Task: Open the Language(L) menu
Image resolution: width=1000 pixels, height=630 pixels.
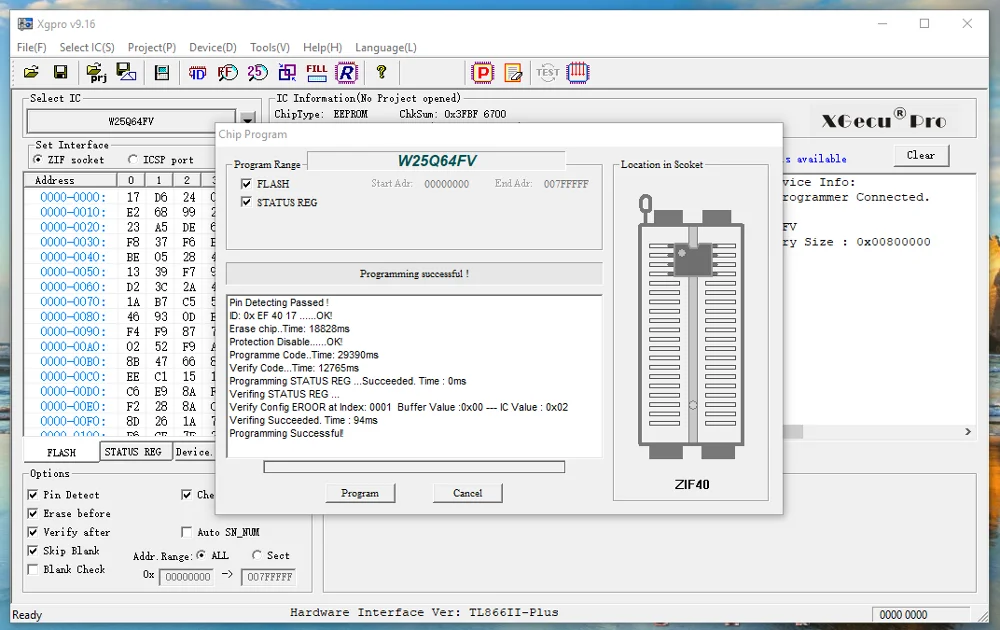Action: coord(386,47)
